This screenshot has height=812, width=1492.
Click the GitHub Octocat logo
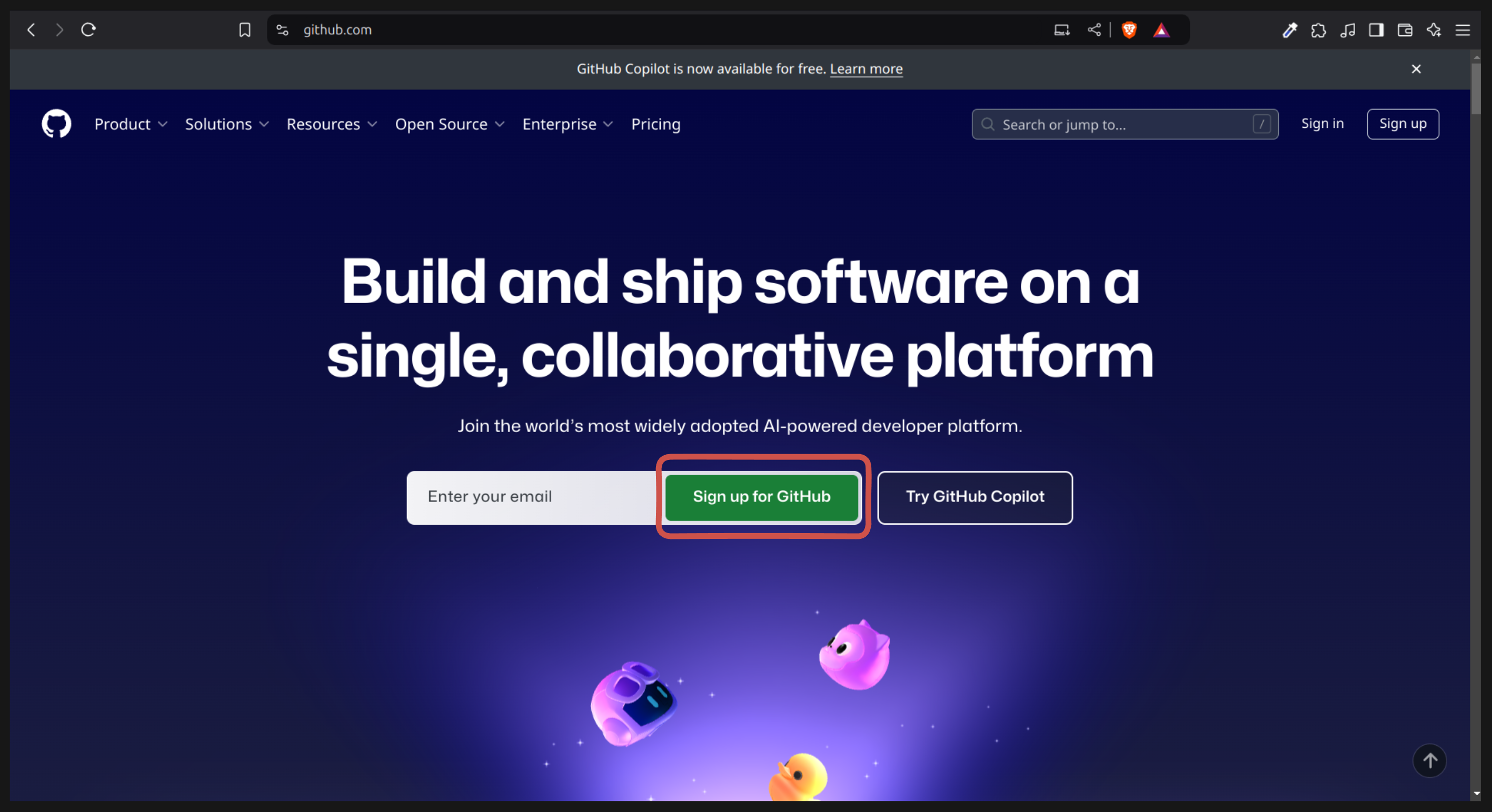point(56,124)
